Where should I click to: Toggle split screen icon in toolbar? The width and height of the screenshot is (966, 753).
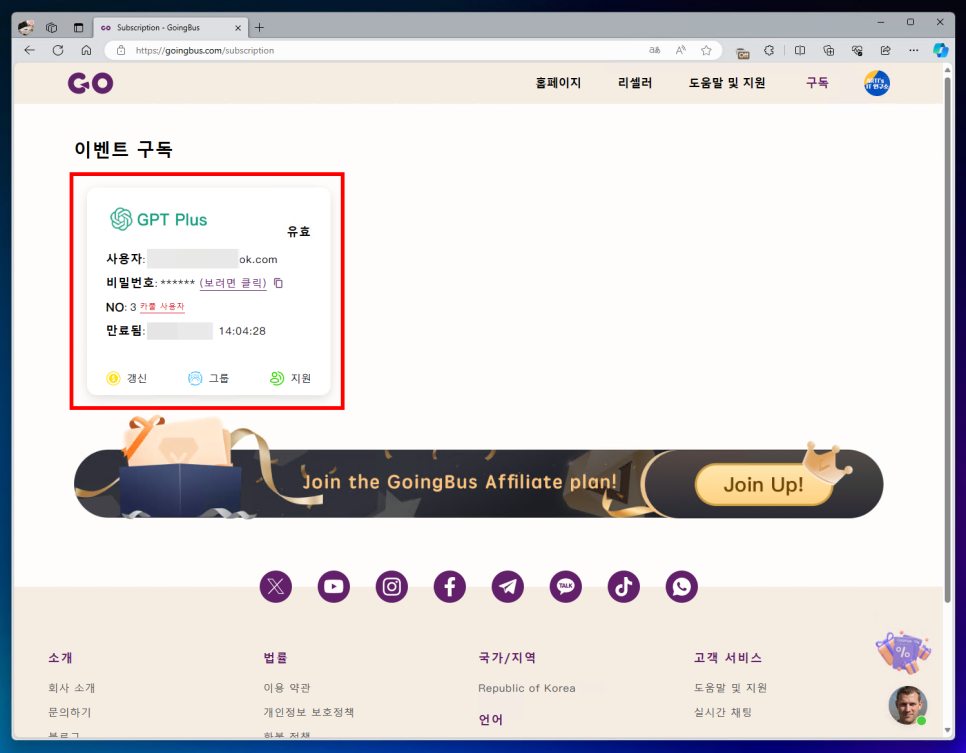[x=800, y=51]
